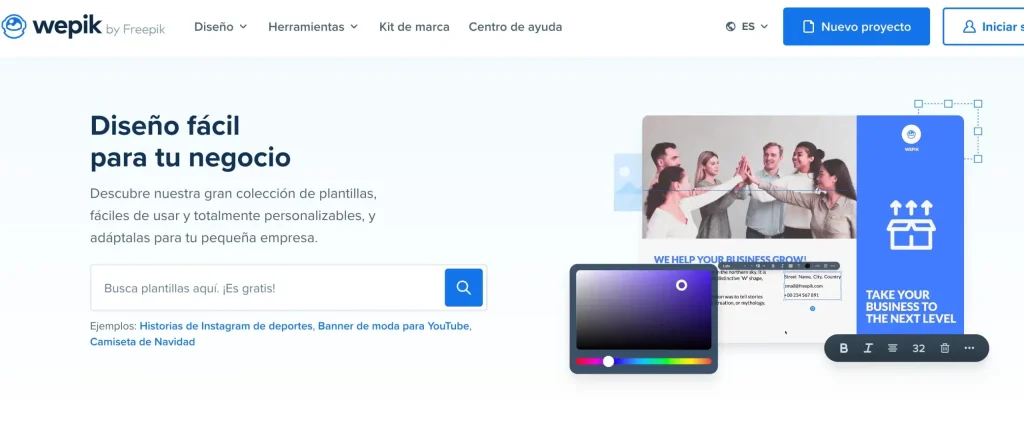Image resolution: width=1024 pixels, height=433 pixels.
Task: Click the 'Diseño fácil para tu negocio' heading
Action: click(x=190, y=142)
